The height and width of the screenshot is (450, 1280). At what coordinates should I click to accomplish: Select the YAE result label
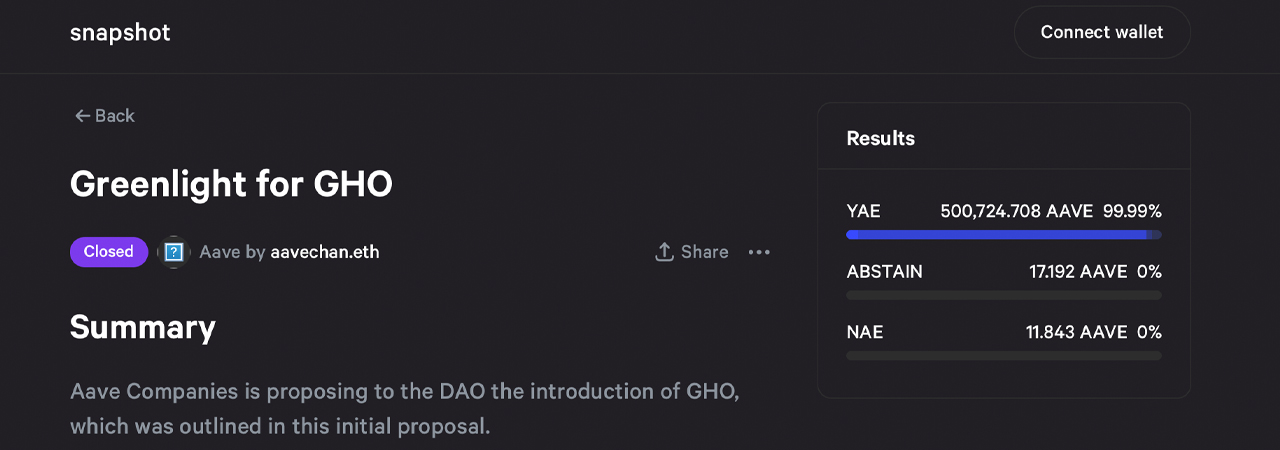[x=863, y=211]
